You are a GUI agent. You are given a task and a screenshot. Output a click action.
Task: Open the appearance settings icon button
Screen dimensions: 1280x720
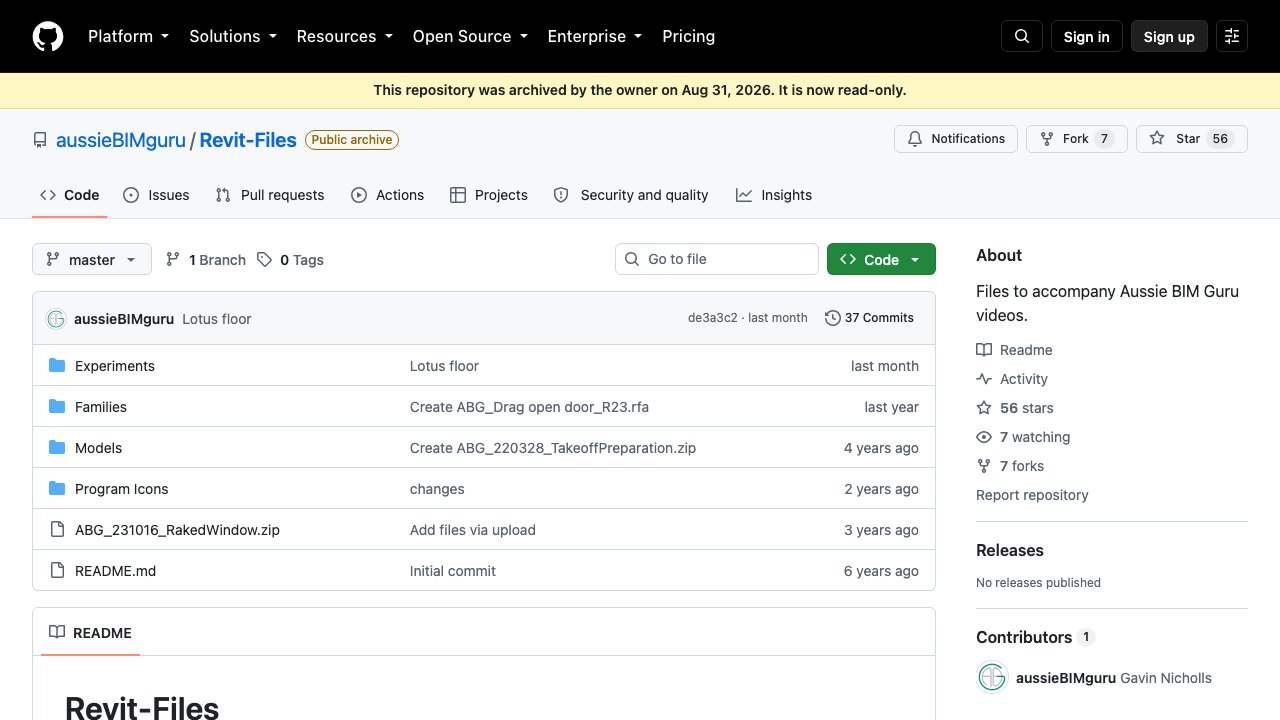(x=1232, y=36)
